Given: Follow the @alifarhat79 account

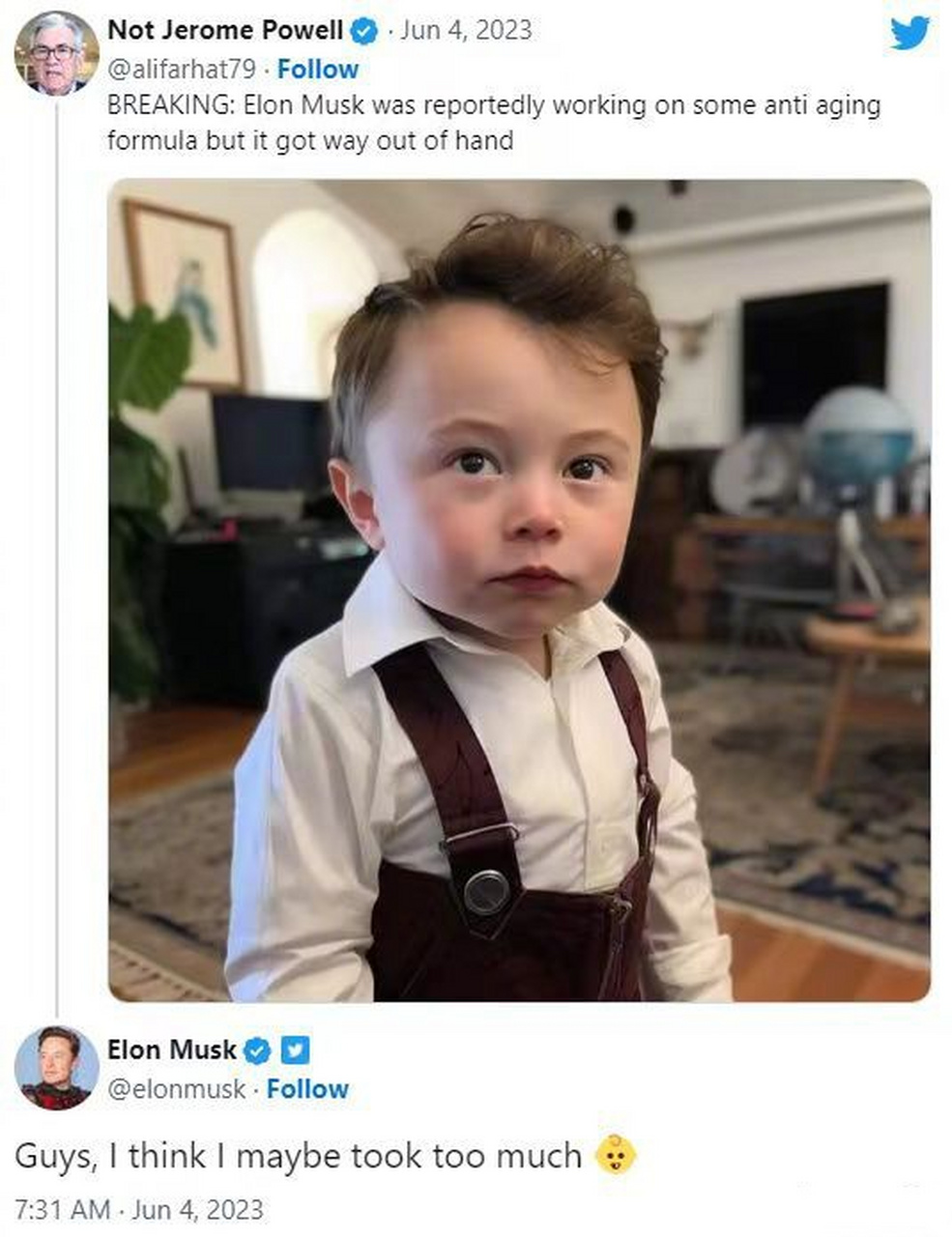Looking at the screenshot, I should (x=317, y=70).
